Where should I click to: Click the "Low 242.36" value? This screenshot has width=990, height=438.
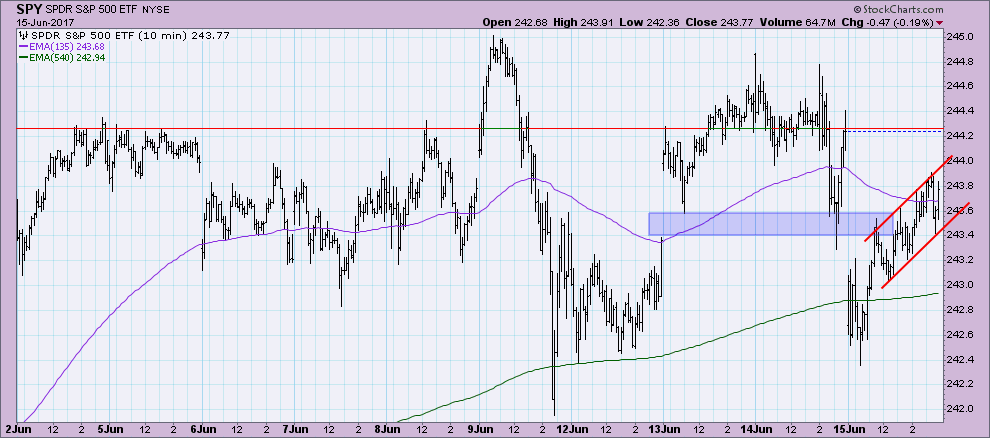point(651,23)
